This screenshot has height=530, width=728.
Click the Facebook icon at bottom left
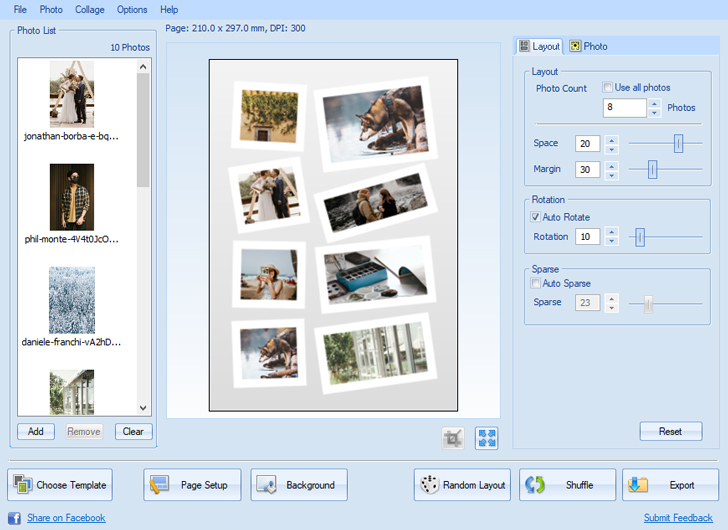tap(15, 518)
